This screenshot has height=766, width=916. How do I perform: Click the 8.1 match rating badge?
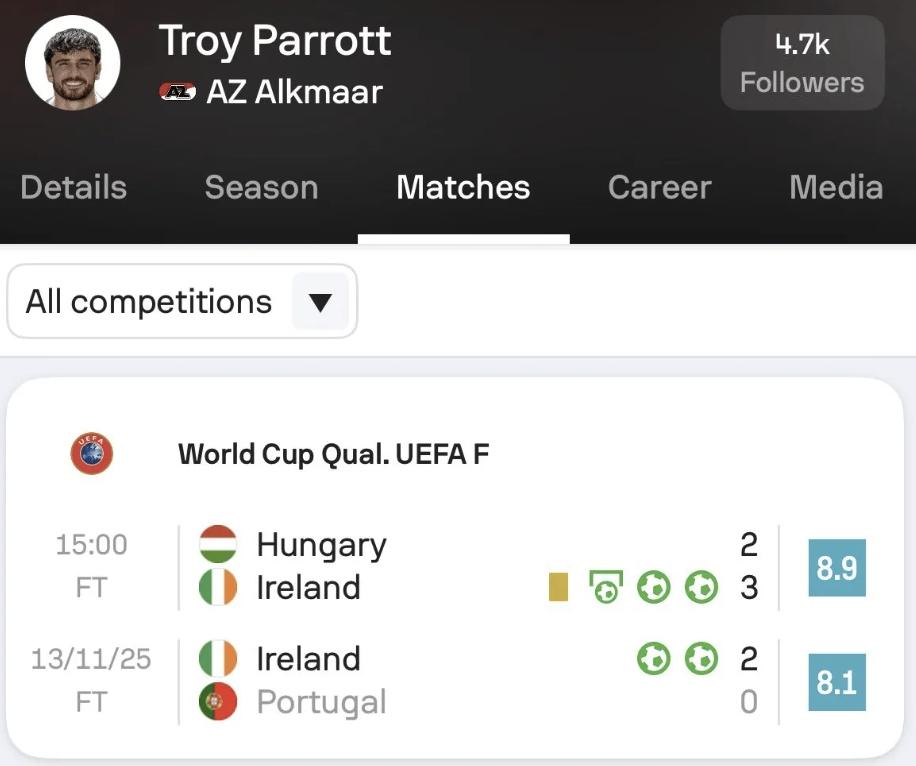tap(836, 682)
